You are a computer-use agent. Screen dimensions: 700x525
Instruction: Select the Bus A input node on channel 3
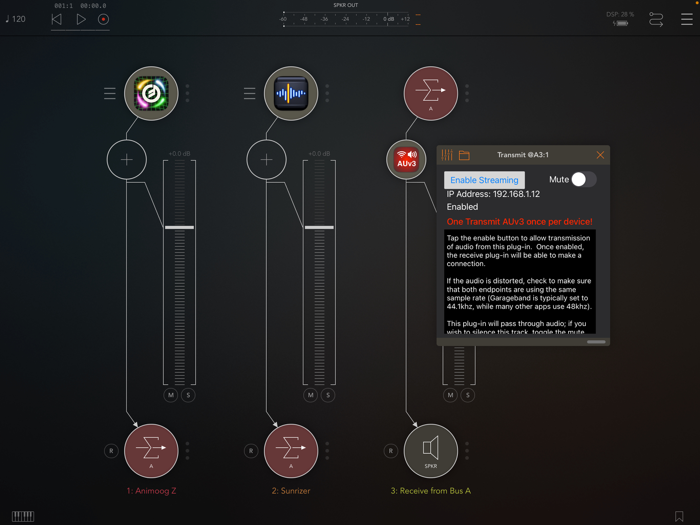point(431,94)
